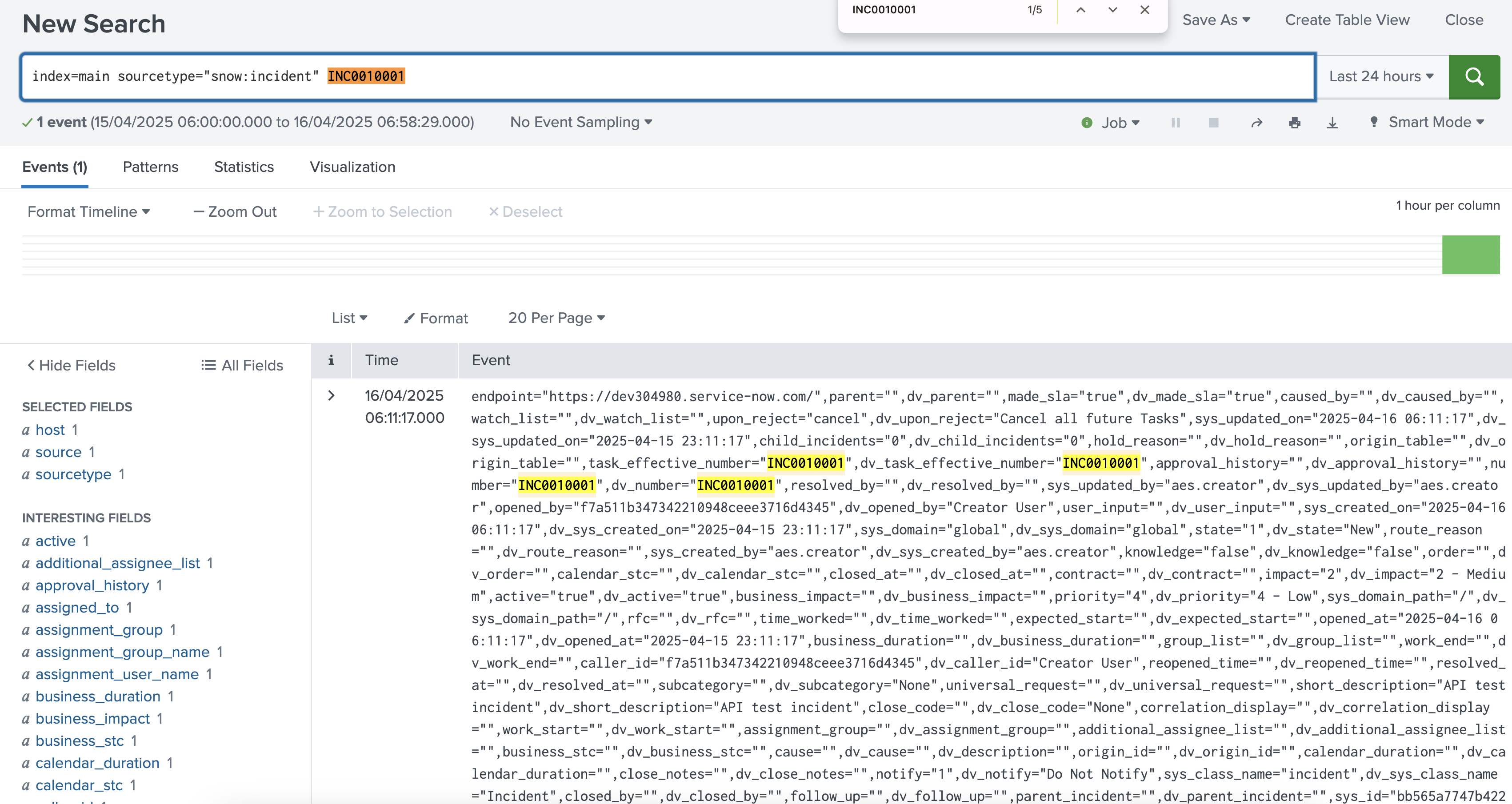Open the Last 24 hours time range picker
Screen dimensions: 1512x804
1380,76
